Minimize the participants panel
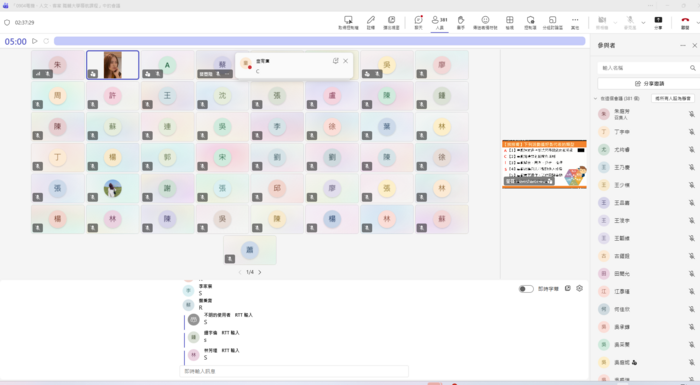 point(683,46)
